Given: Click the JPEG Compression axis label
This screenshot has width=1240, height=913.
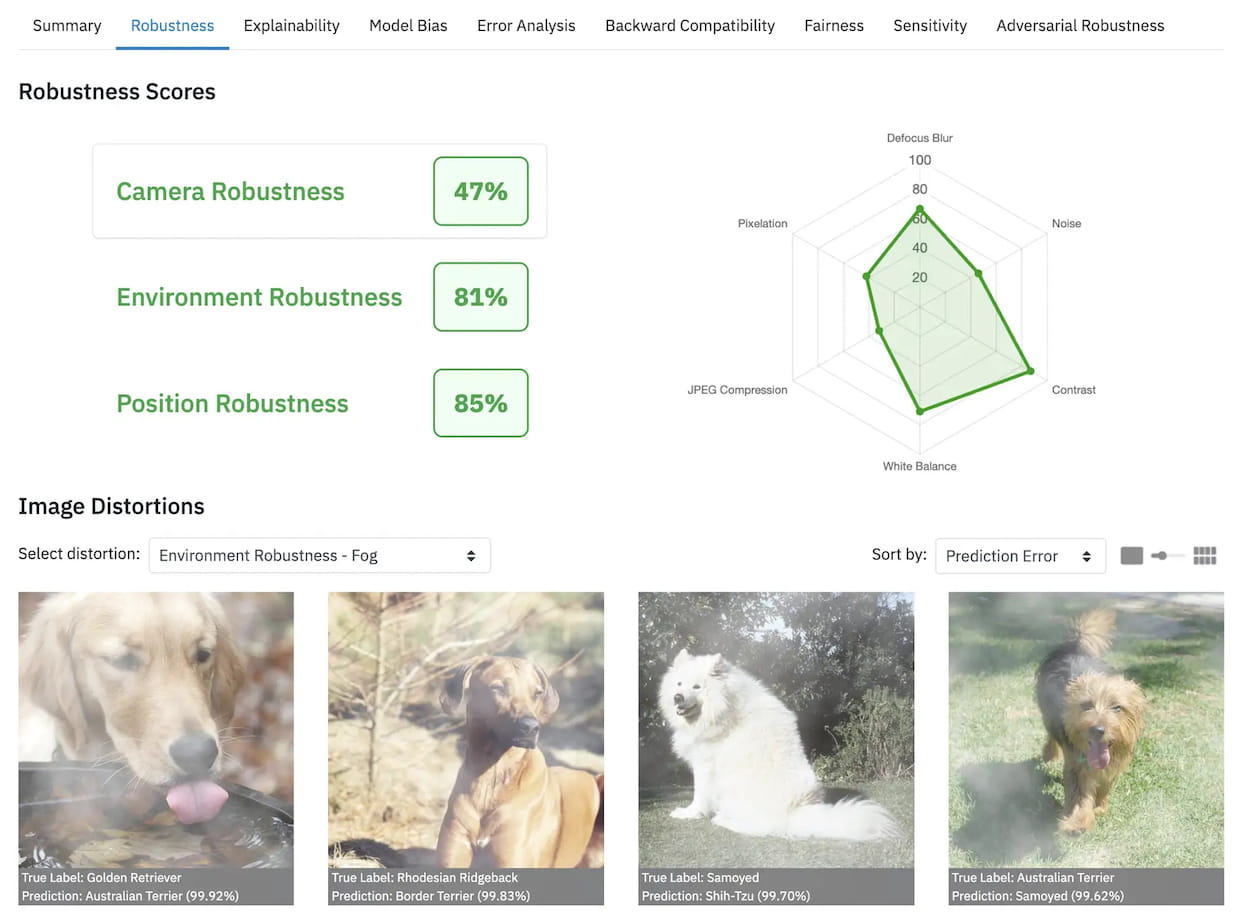Looking at the screenshot, I should (737, 390).
